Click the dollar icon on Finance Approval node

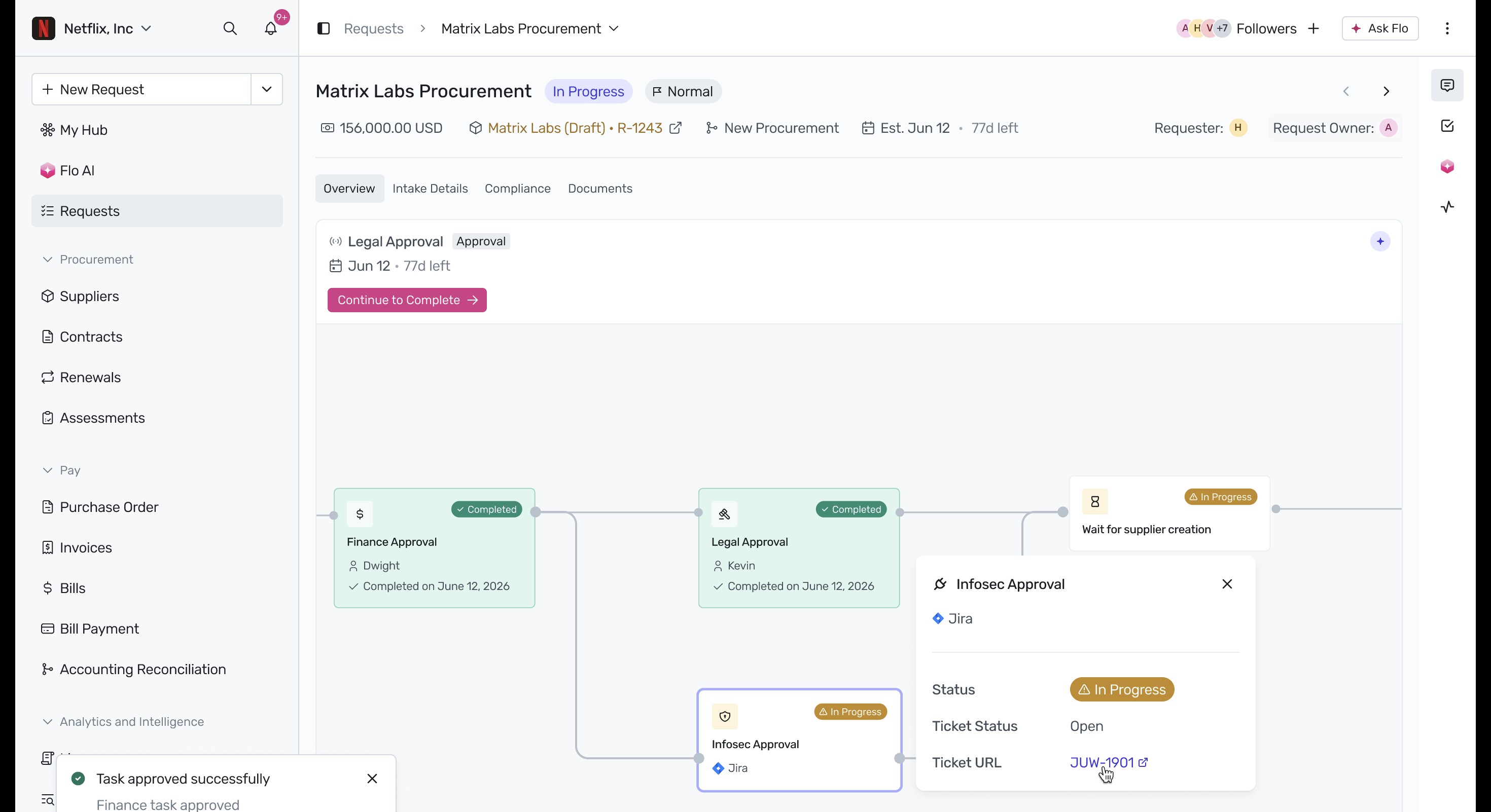(360, 513)
